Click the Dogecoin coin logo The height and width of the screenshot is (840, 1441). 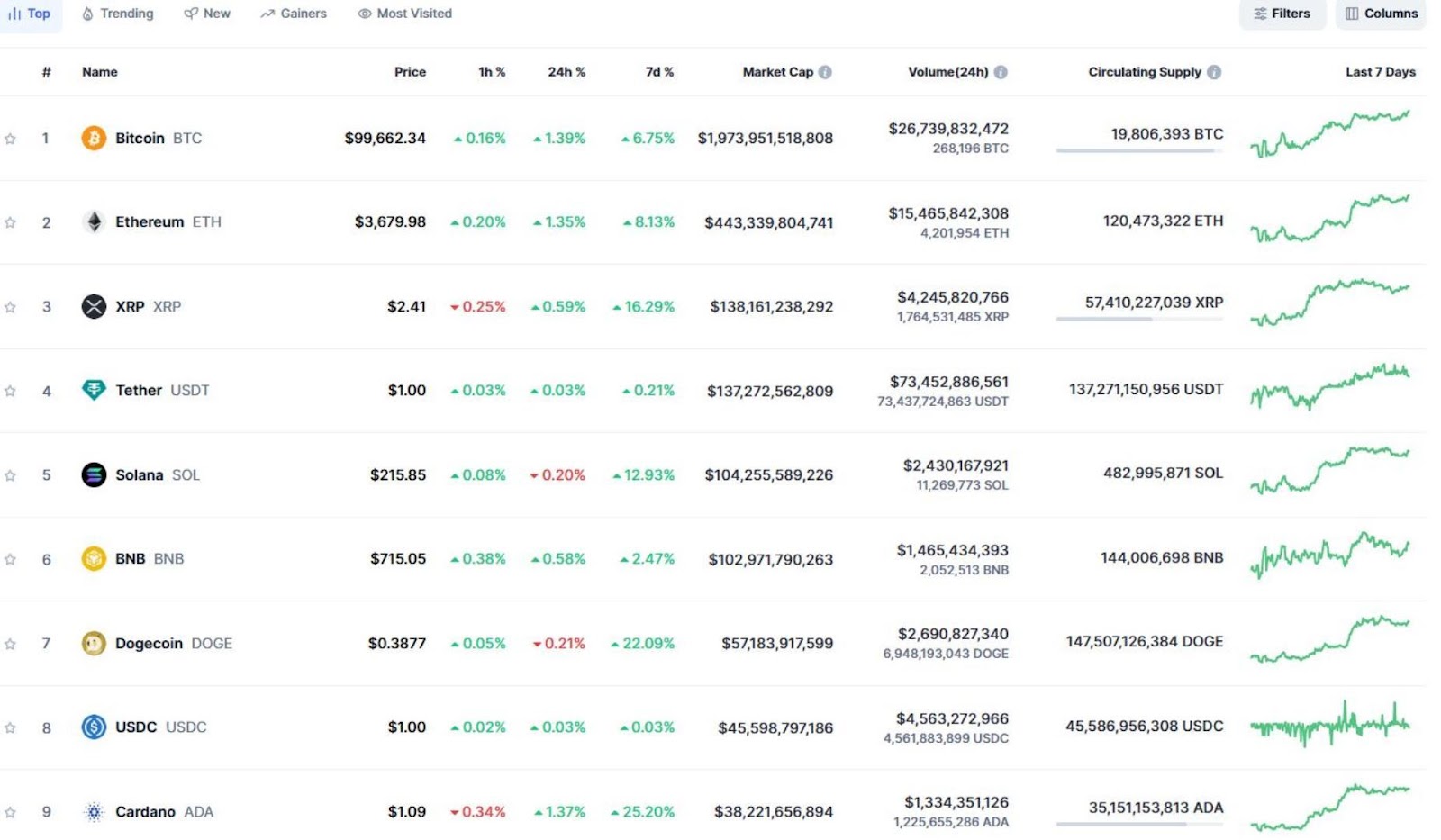coord(94,643)
